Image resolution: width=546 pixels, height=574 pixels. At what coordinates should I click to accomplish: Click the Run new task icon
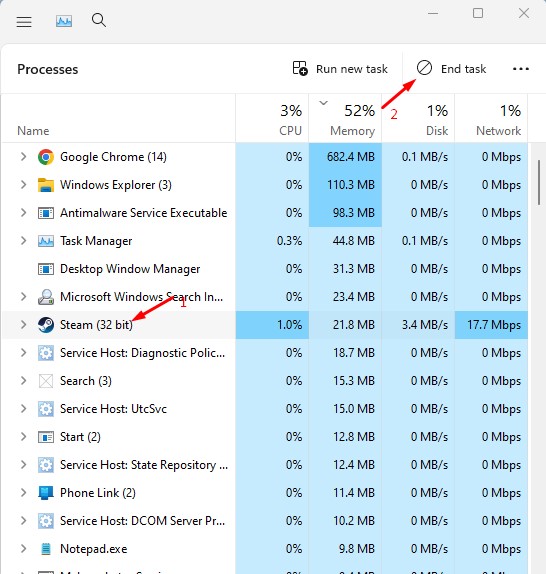[x=300, y=68]
